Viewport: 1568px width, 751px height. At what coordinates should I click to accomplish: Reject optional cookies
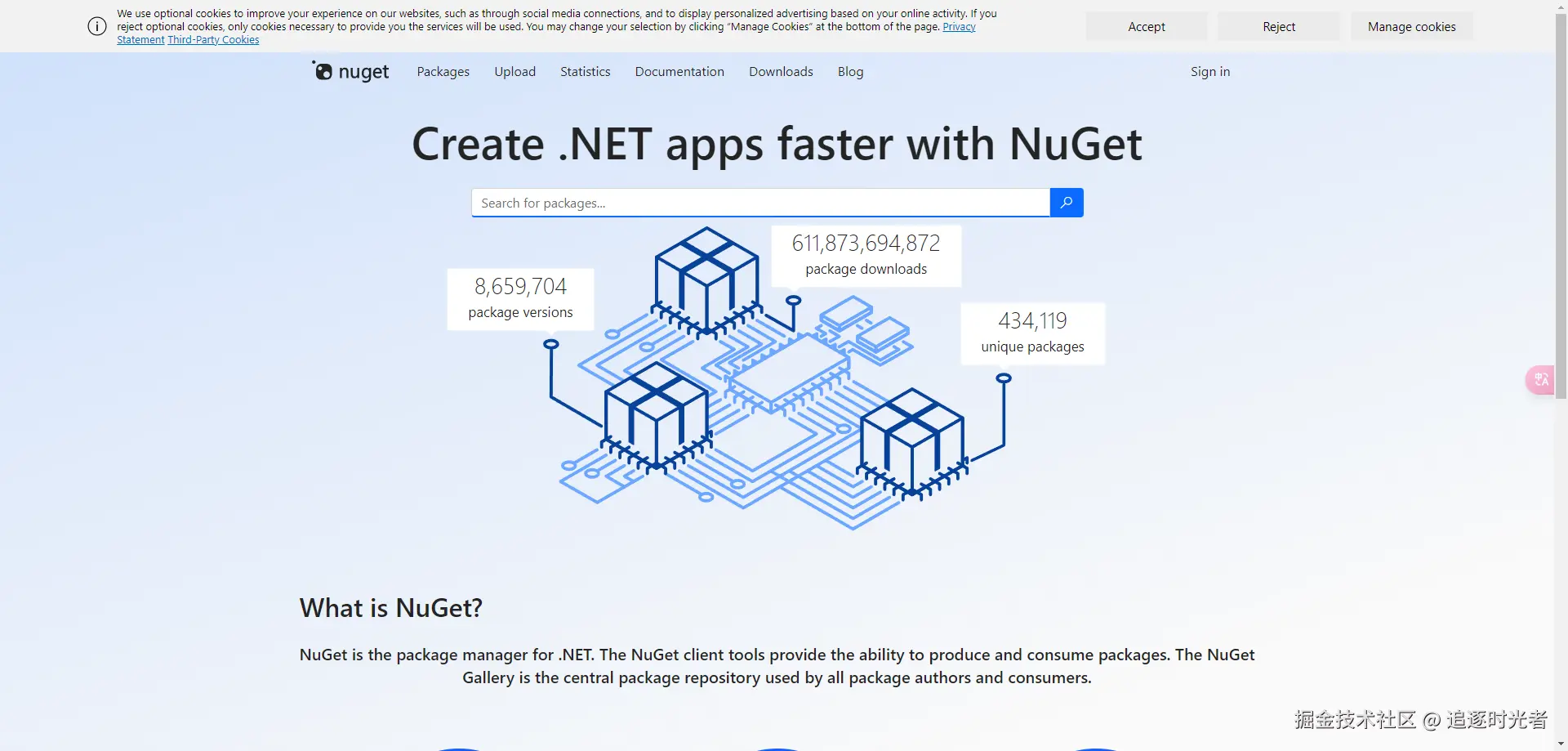pyautogui.click(x=1279, y=26)
